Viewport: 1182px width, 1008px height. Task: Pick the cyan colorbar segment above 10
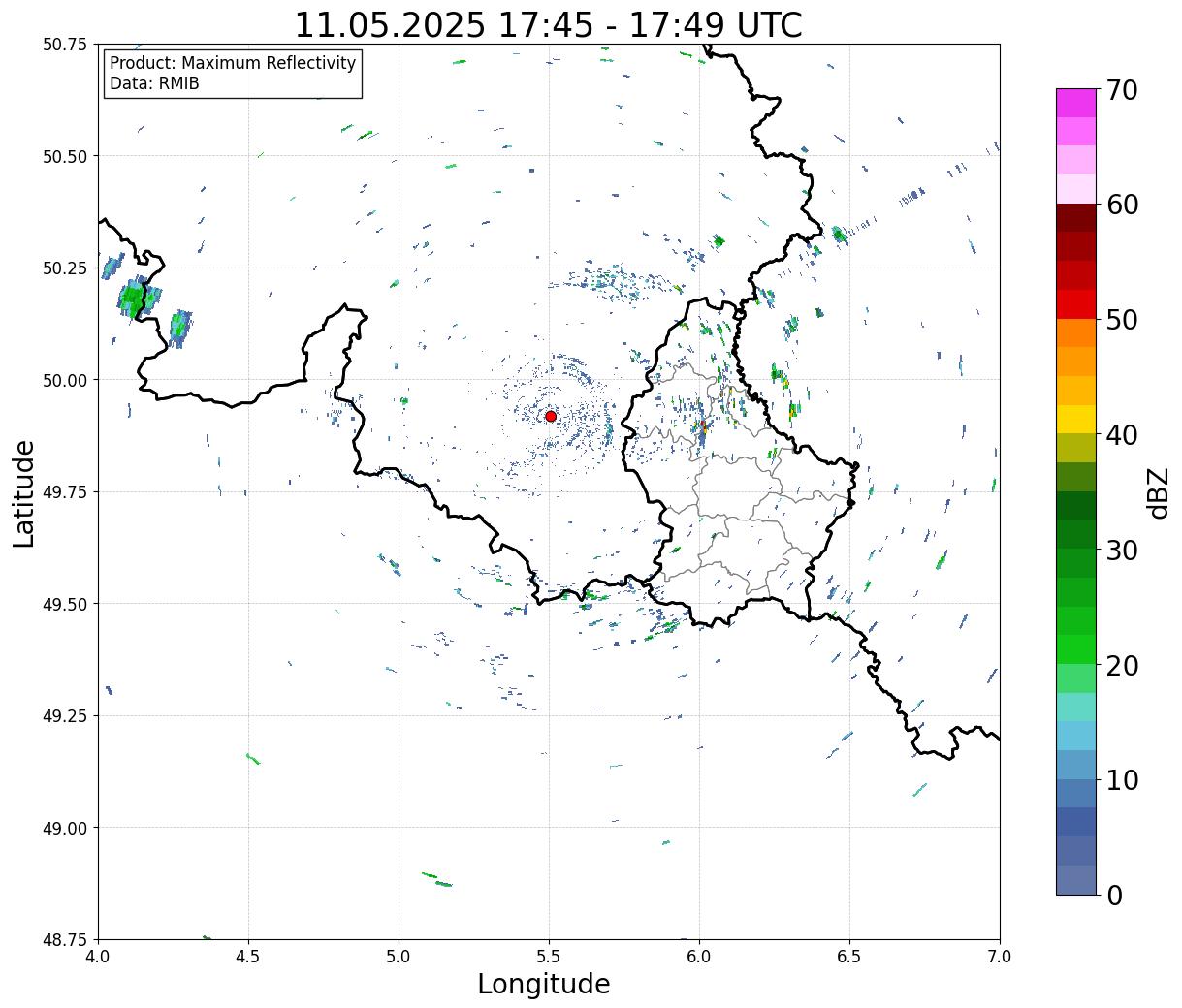(1076, 736)
